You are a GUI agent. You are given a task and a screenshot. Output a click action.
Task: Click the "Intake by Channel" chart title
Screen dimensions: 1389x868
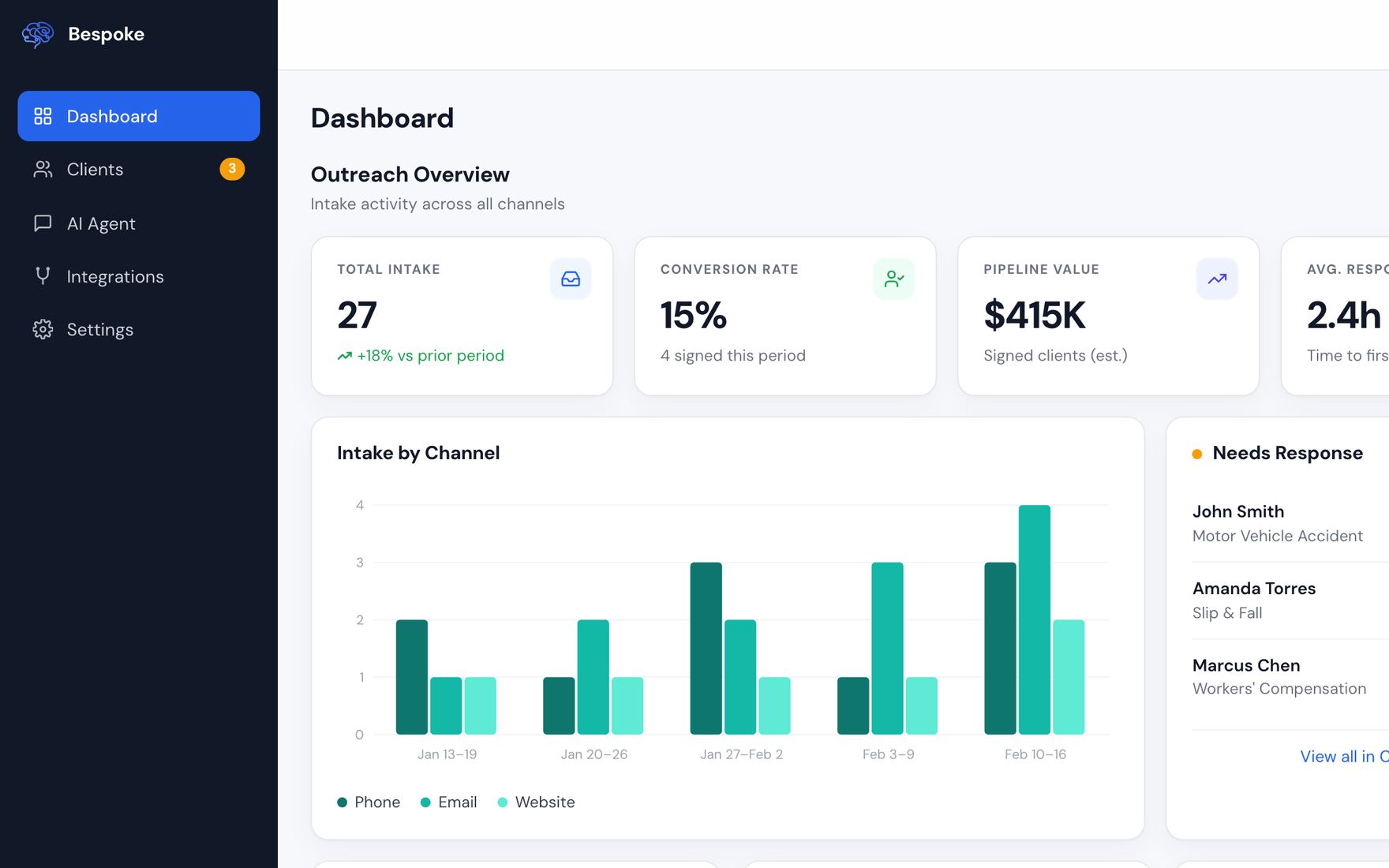(418, 453)
